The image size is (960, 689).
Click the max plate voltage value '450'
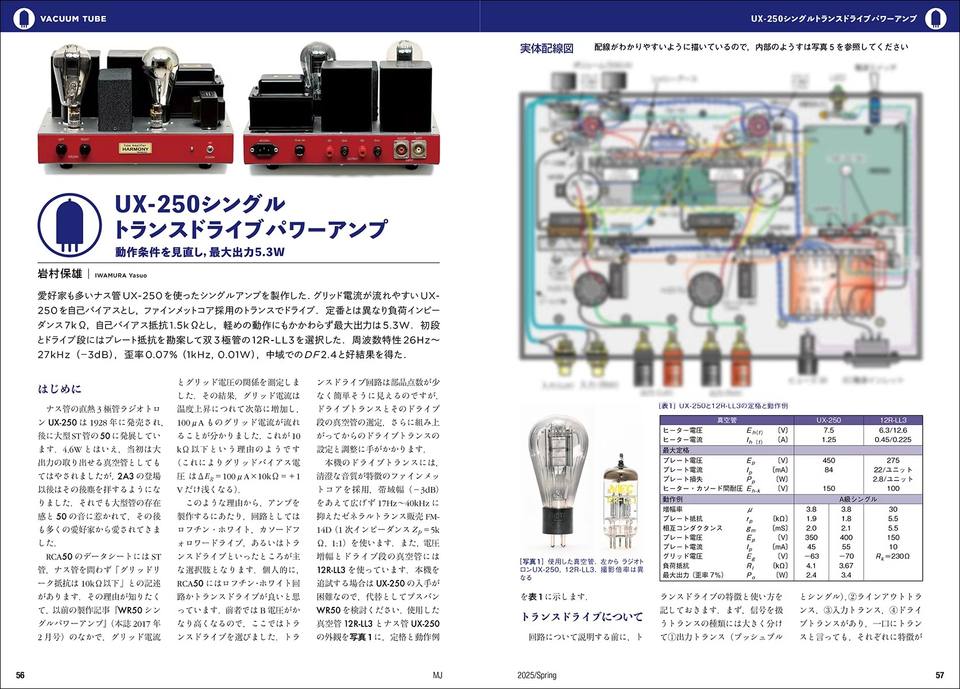point(828,460)
